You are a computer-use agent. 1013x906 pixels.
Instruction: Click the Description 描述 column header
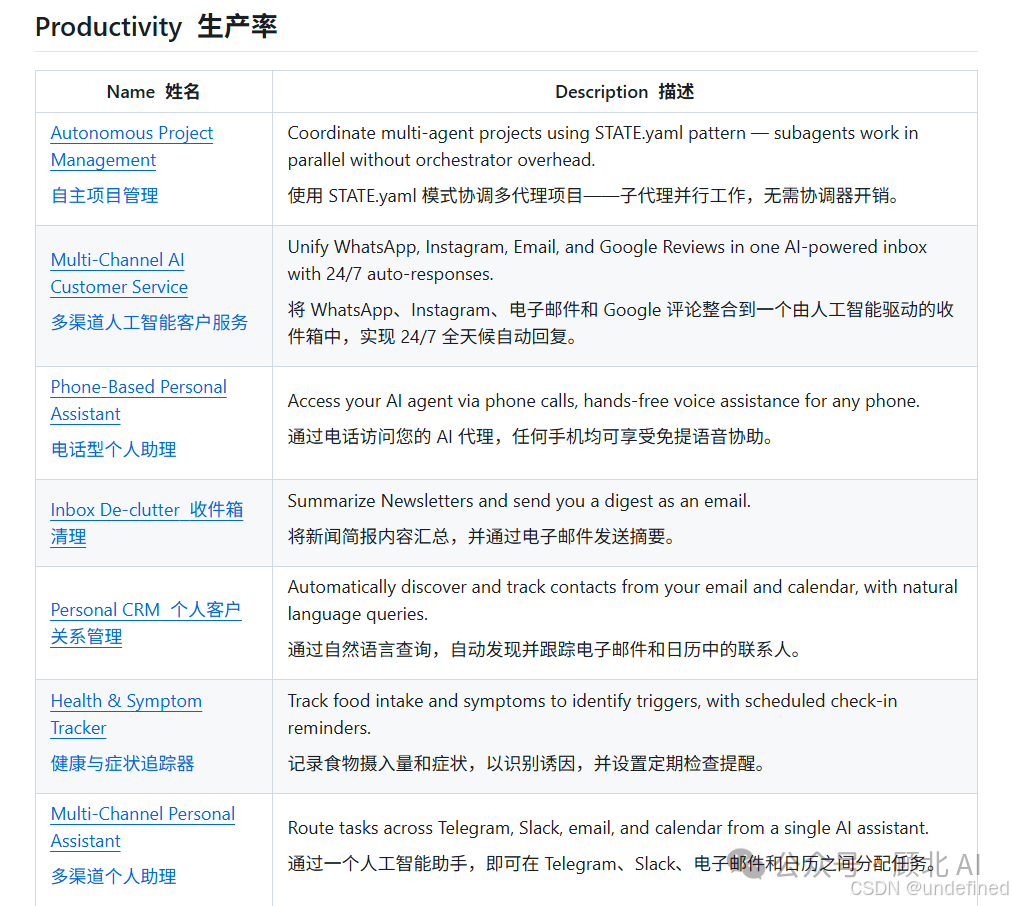pos(623,91)
